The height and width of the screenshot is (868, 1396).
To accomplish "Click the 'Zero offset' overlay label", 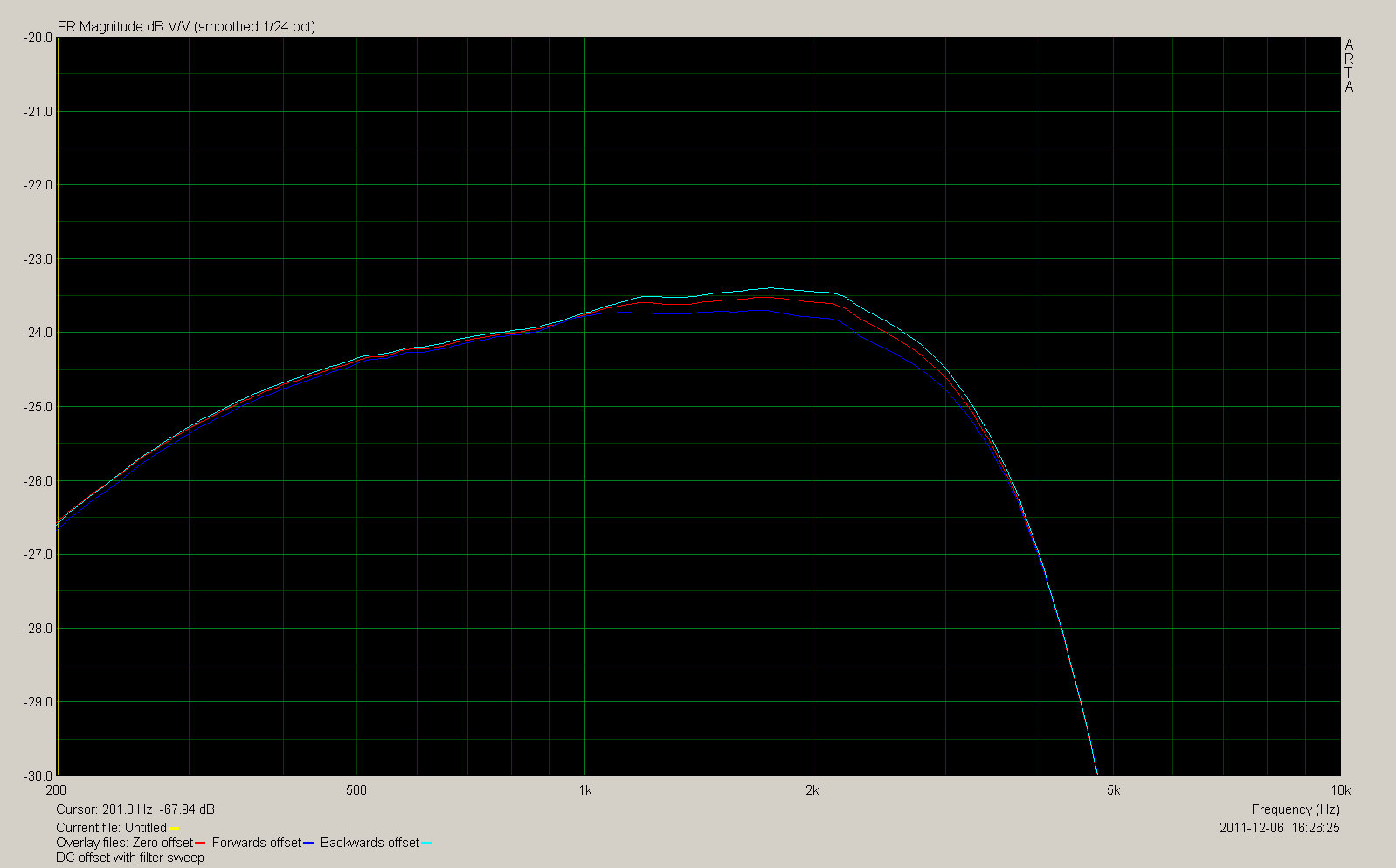I will tap(162, 843).
